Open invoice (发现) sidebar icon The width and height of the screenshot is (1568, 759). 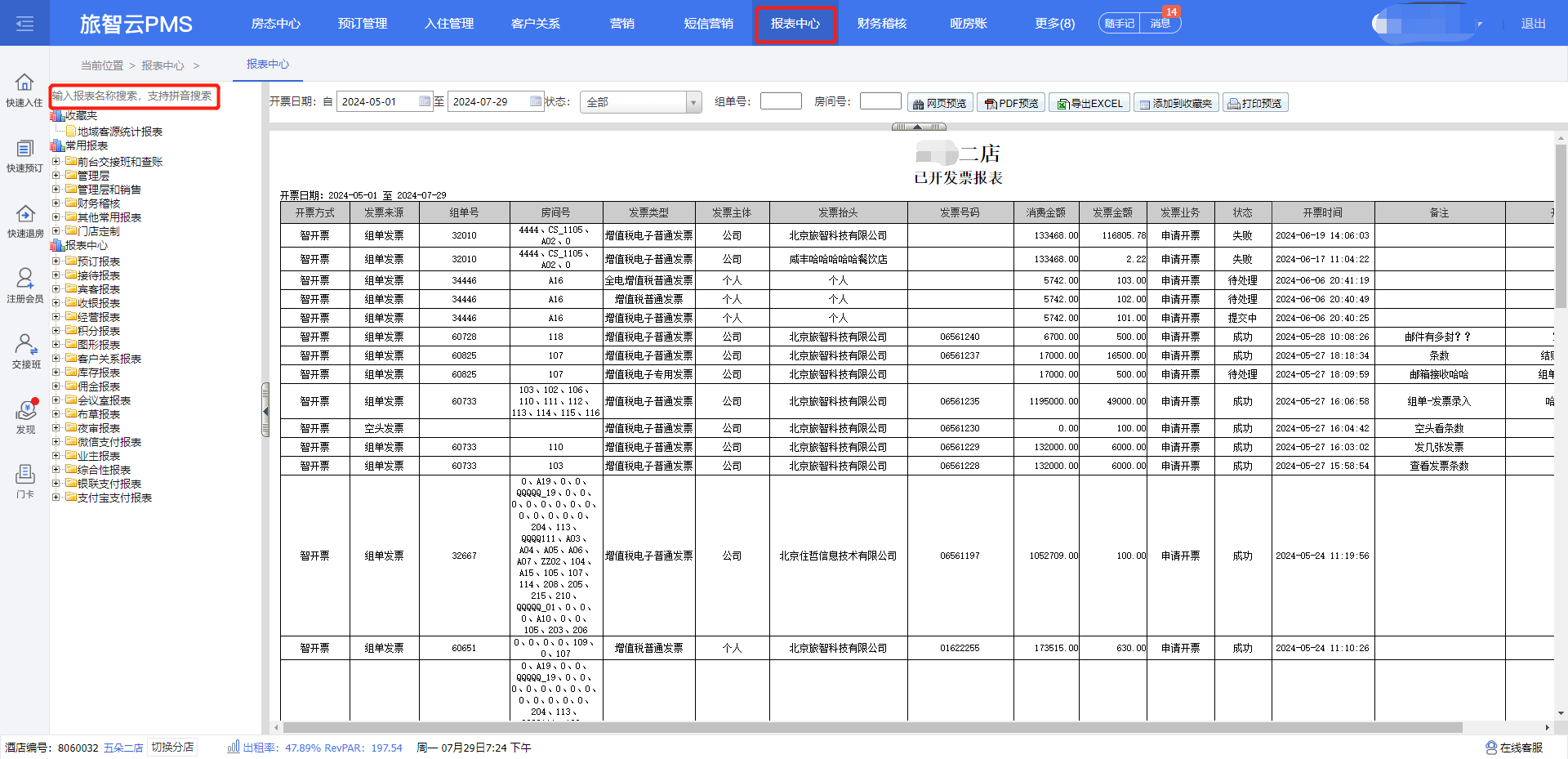point(24,417)
